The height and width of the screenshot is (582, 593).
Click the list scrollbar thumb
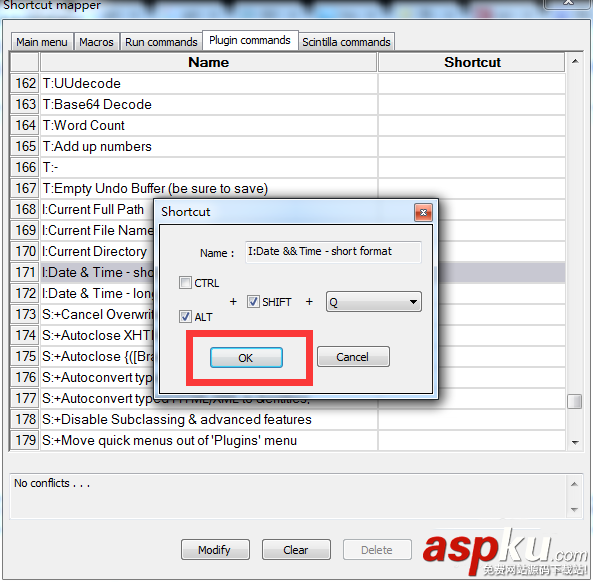pos(575,401)
